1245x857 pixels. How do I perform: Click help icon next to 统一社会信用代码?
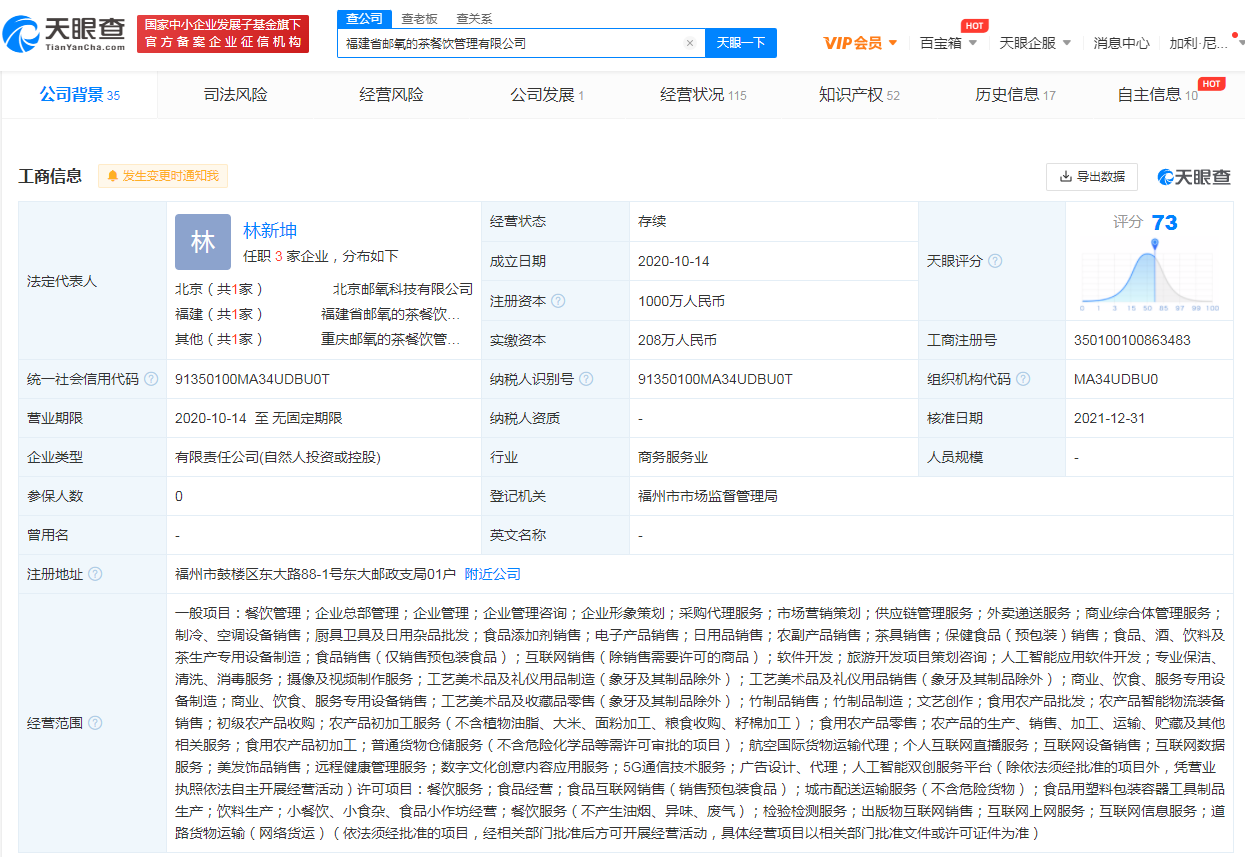pos(151,380)
